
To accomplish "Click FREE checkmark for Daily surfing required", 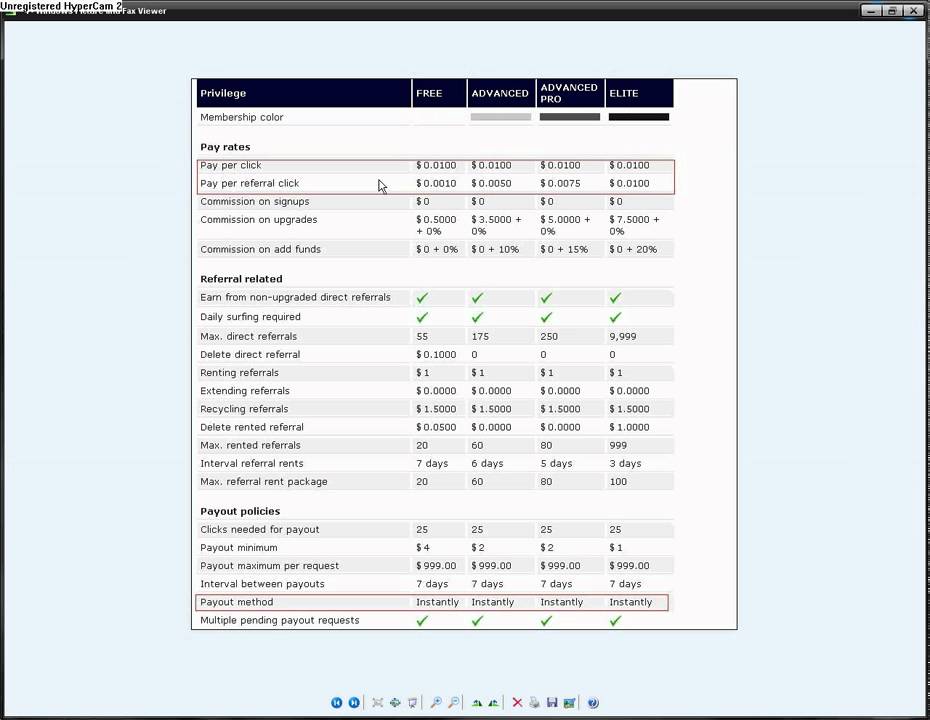I will pyautogui.click(x=422, y=317).
